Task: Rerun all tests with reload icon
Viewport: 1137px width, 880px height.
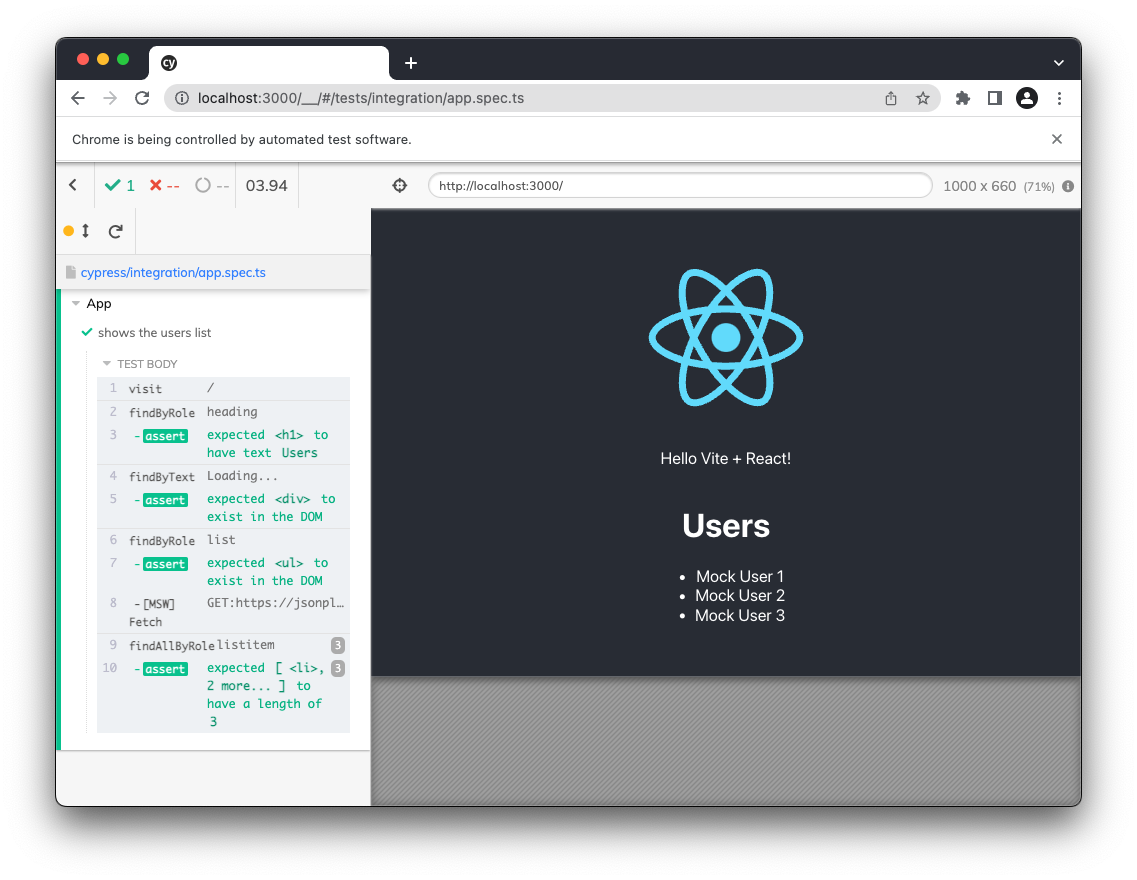Action: pos(115,231)
